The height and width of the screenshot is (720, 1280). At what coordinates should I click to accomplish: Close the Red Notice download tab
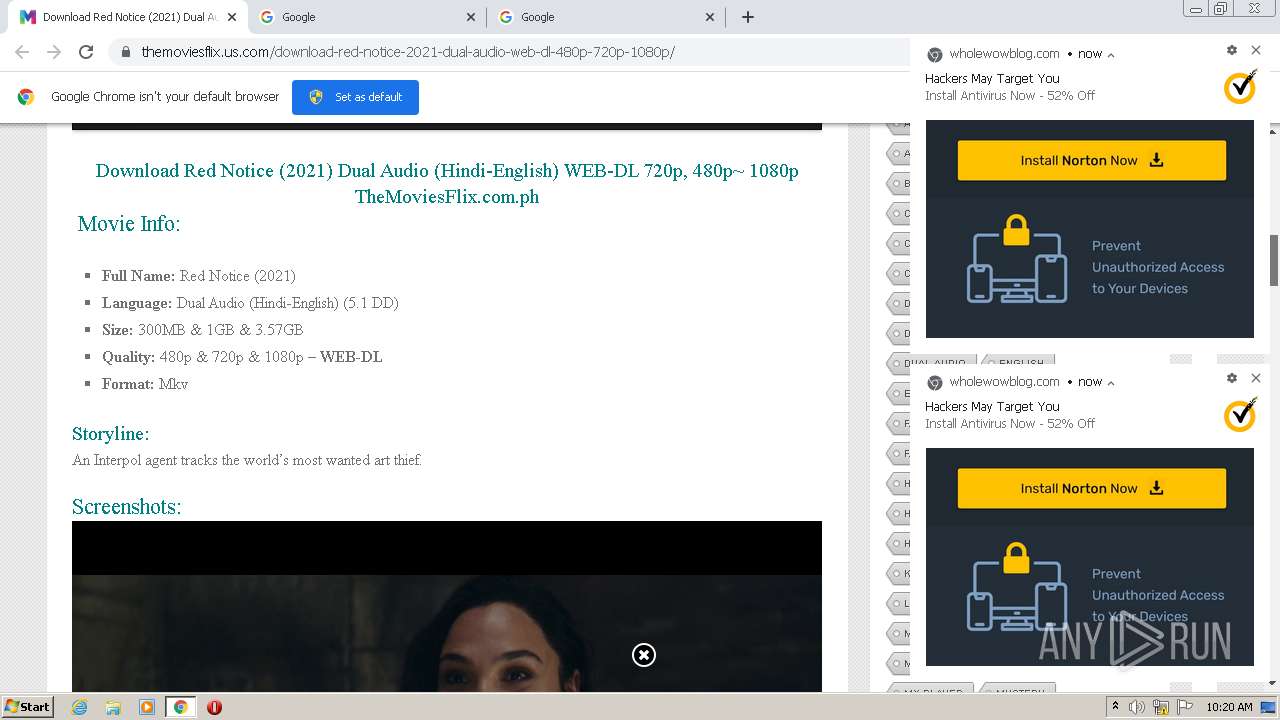[x=230, y=17]
